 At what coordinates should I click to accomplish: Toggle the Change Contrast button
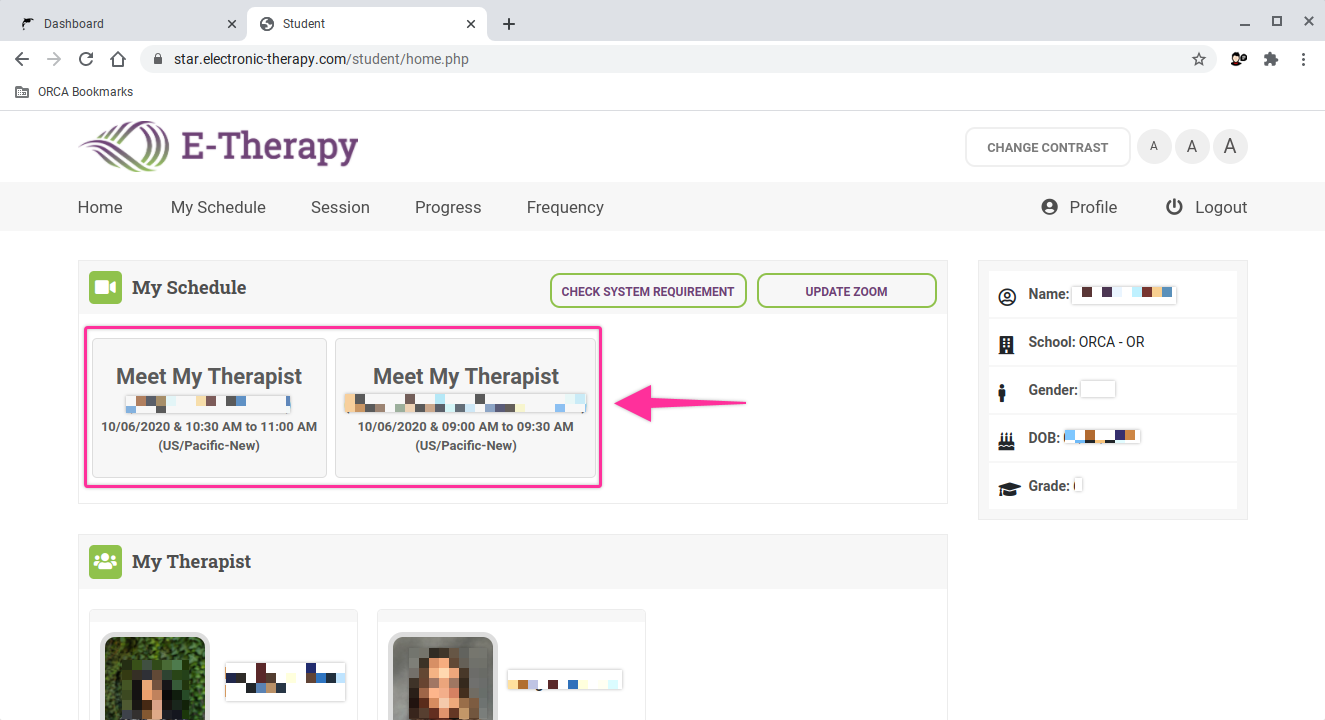1047,147
